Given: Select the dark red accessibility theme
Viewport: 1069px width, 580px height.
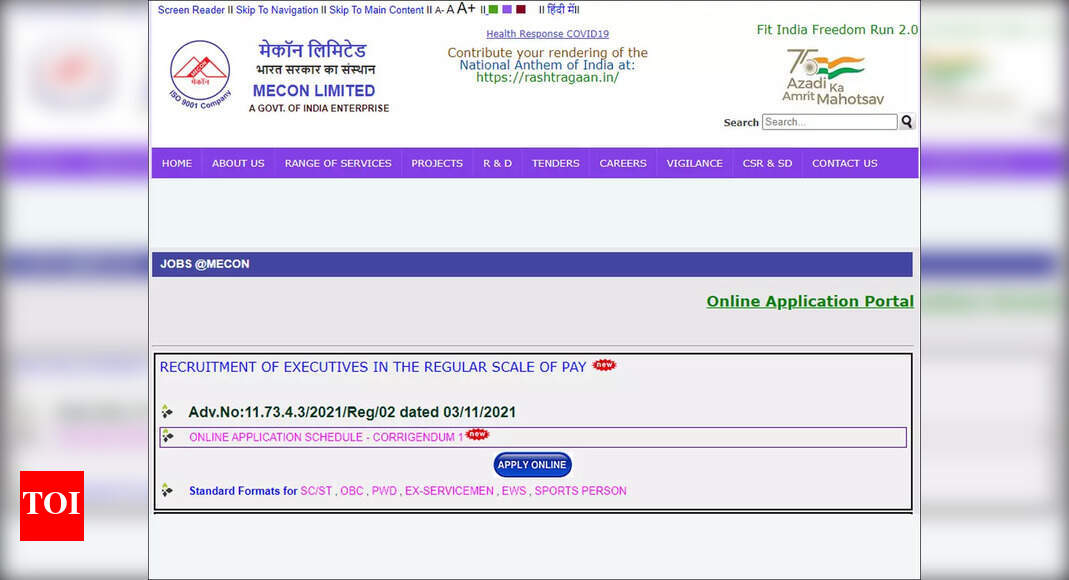Looking at the screenshot, I should 520,9.
